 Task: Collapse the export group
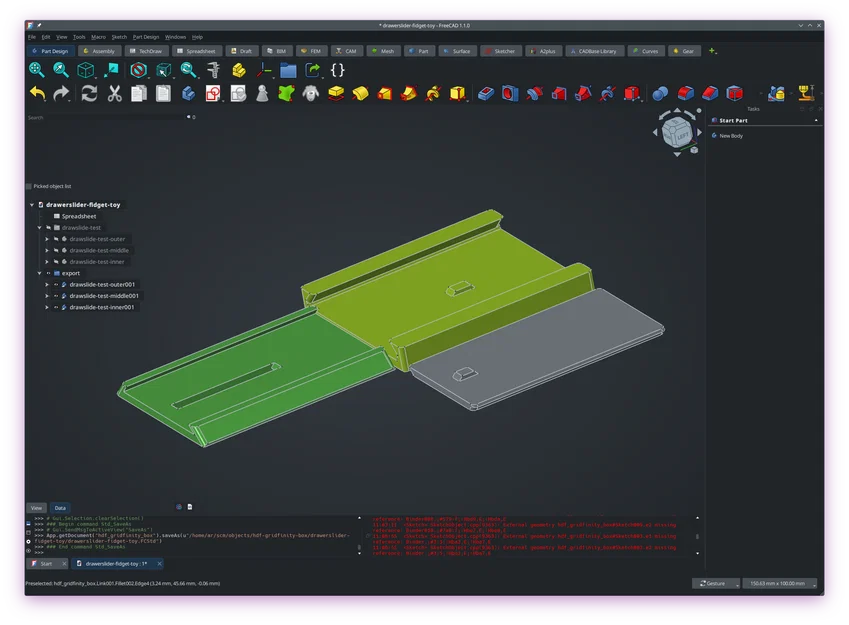pos(40,274)
